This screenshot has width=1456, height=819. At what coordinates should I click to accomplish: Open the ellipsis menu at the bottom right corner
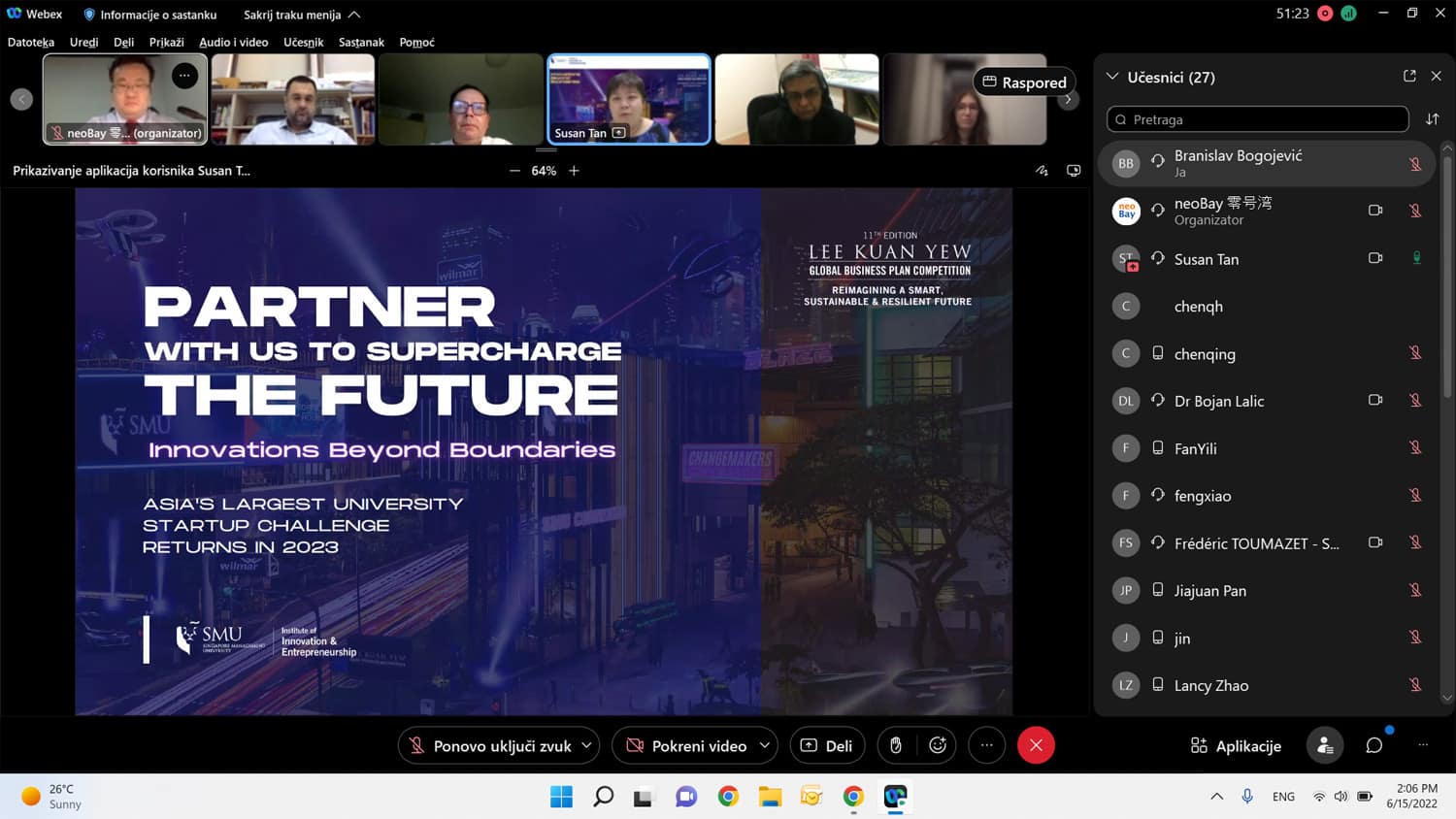pyautogui.click(x=1423, y=745)
